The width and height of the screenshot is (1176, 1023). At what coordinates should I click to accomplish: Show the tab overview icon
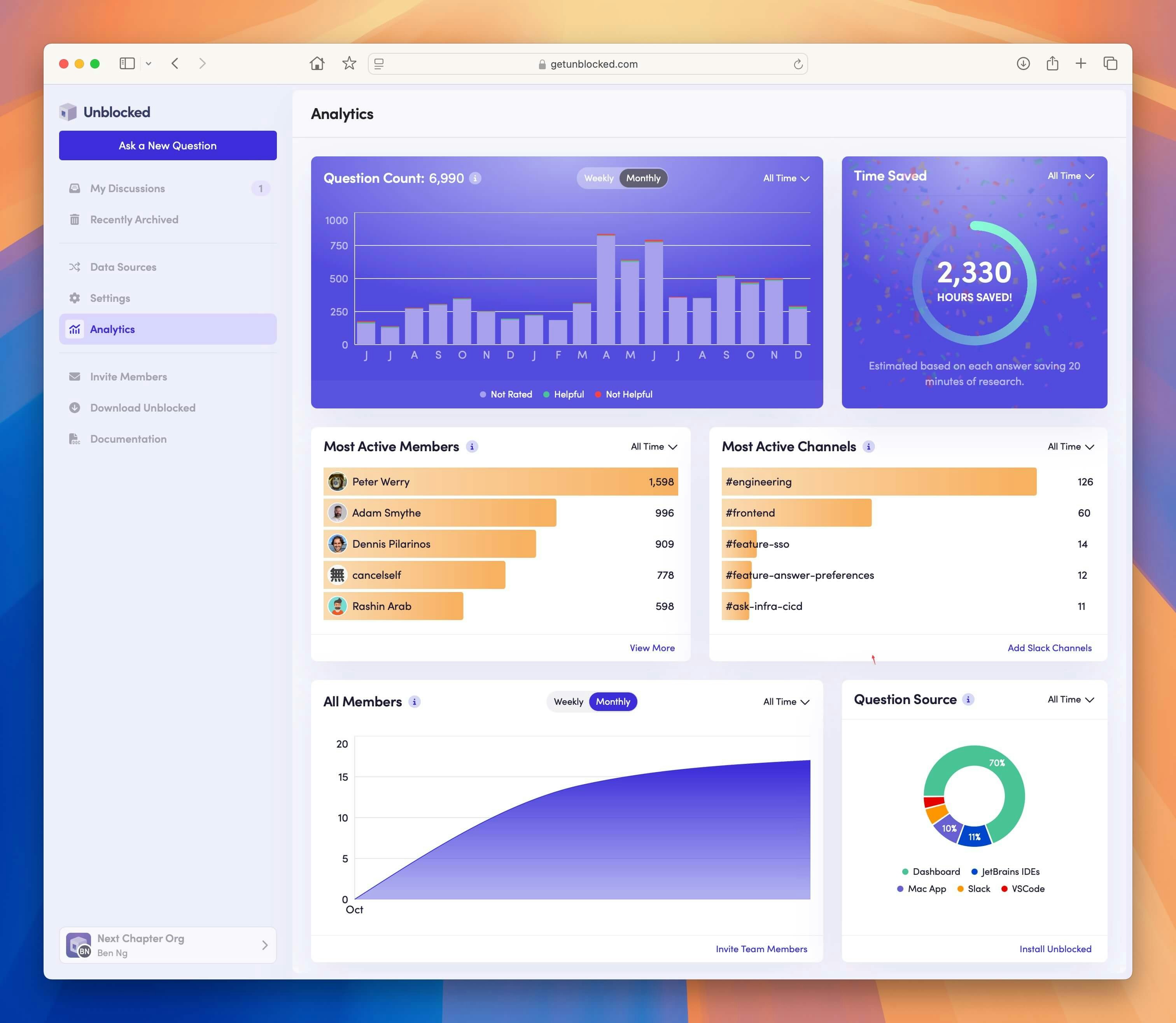coord(1110,63)
